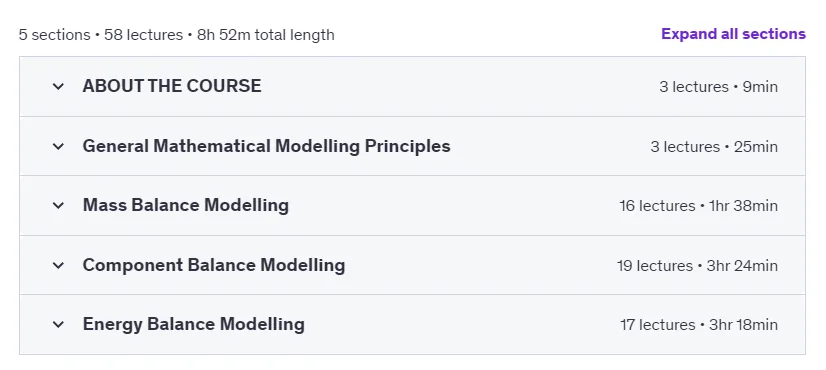Toggle the Mass Balance Modelling chevron arrow
Image resolution: width=826 pixels, height=370 pixels.
point(58,206)
